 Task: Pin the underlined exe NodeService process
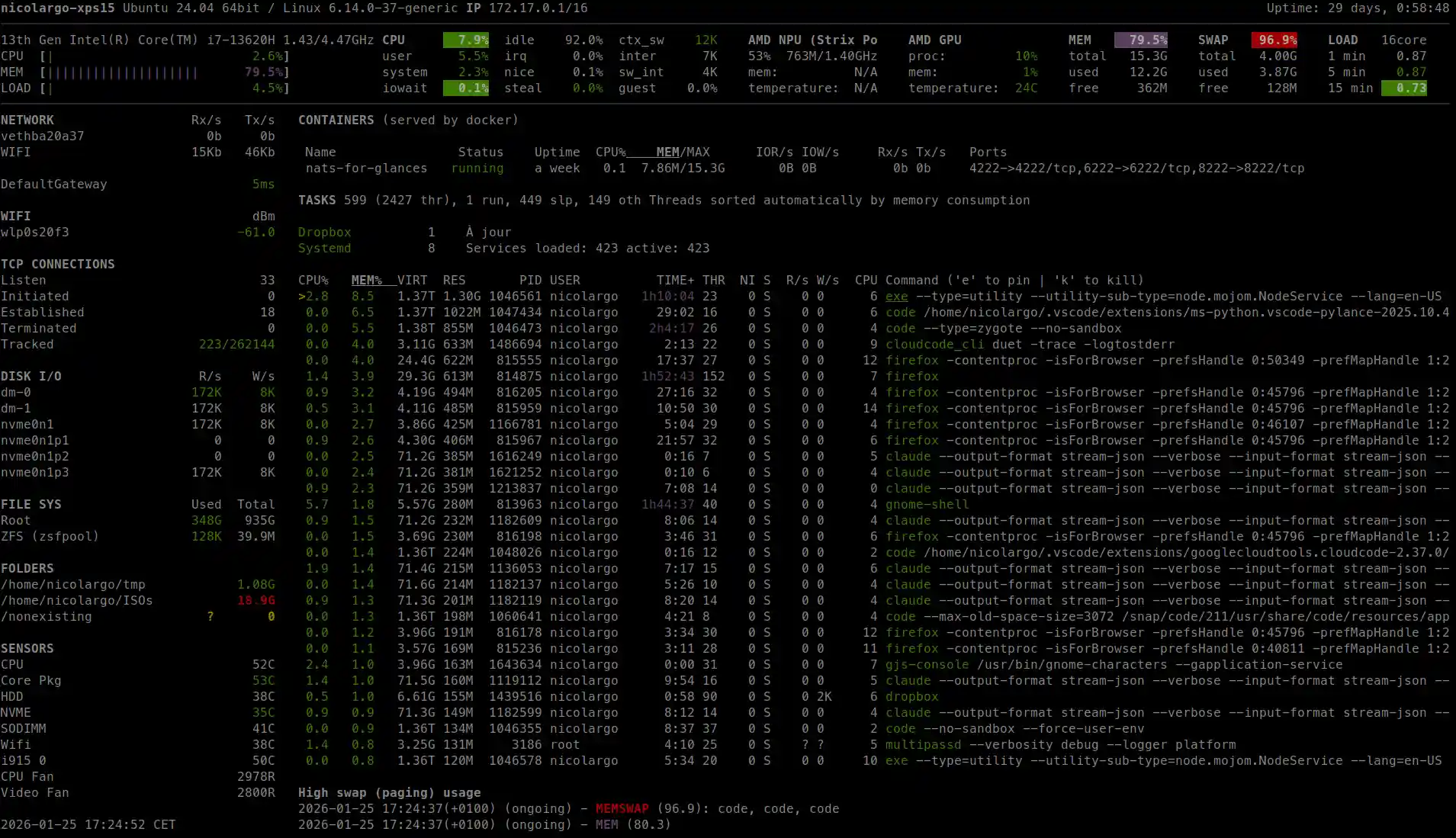896,296
